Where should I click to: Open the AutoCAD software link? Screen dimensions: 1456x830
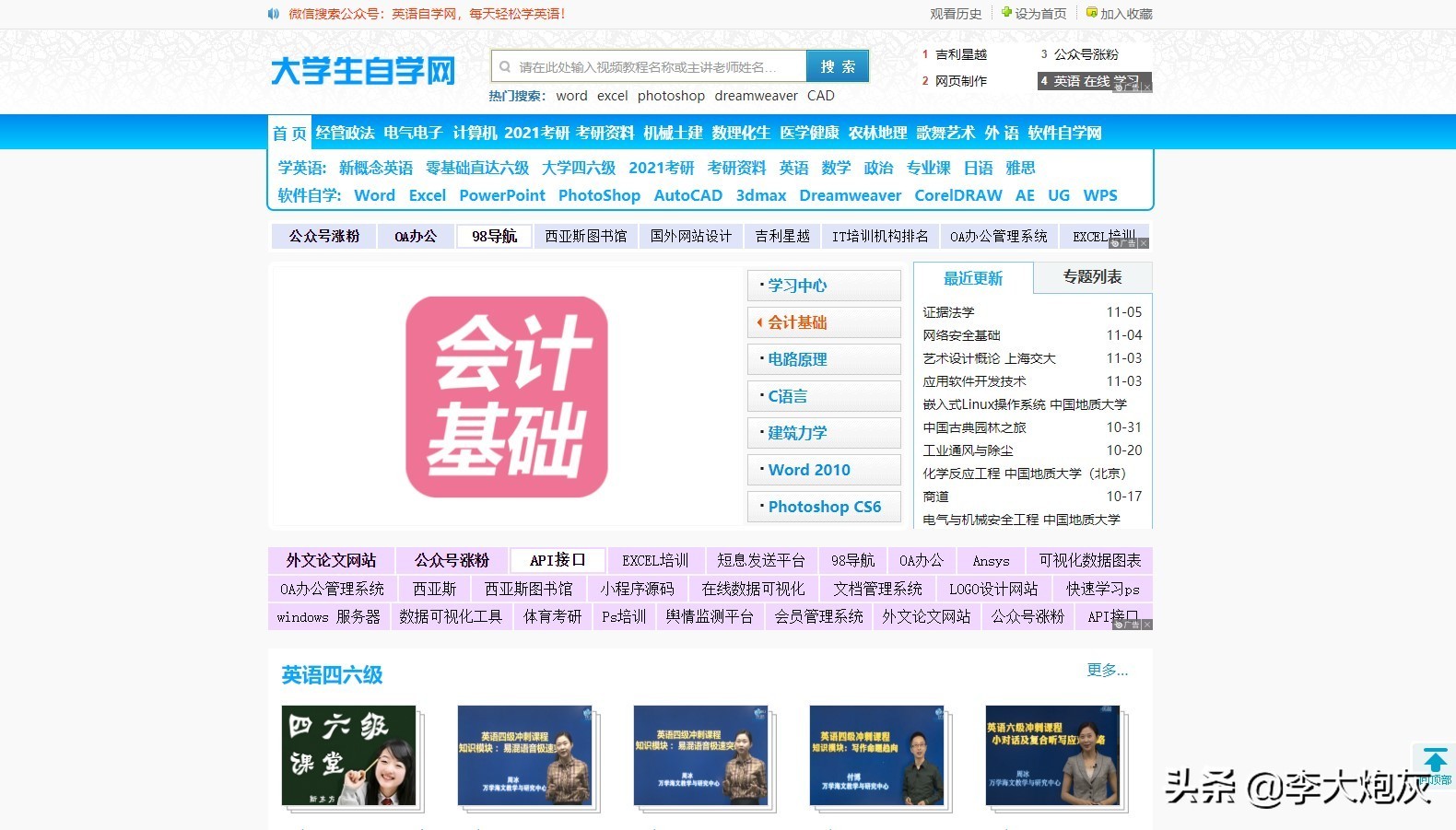click(x=688, y=195)
